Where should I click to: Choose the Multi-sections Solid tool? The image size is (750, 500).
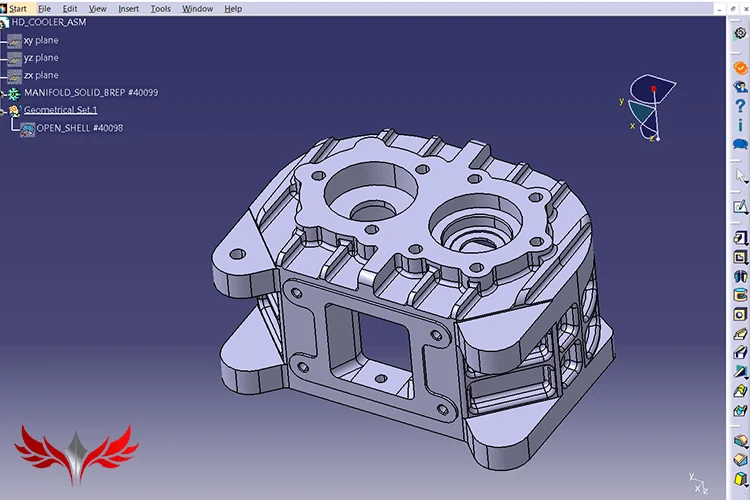(x=740, y=391)
